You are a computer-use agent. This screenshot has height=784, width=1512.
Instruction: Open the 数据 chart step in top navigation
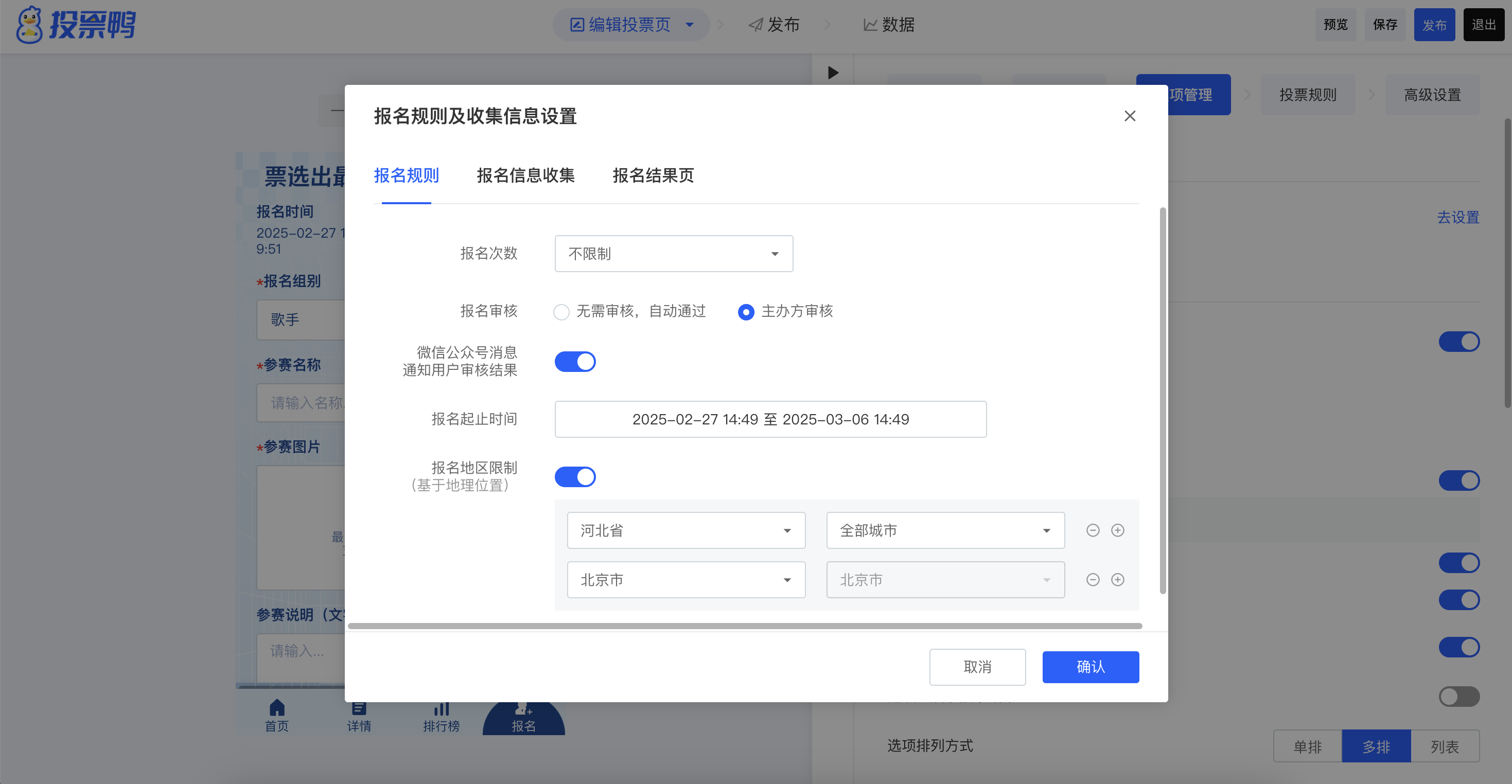[889, 25]
